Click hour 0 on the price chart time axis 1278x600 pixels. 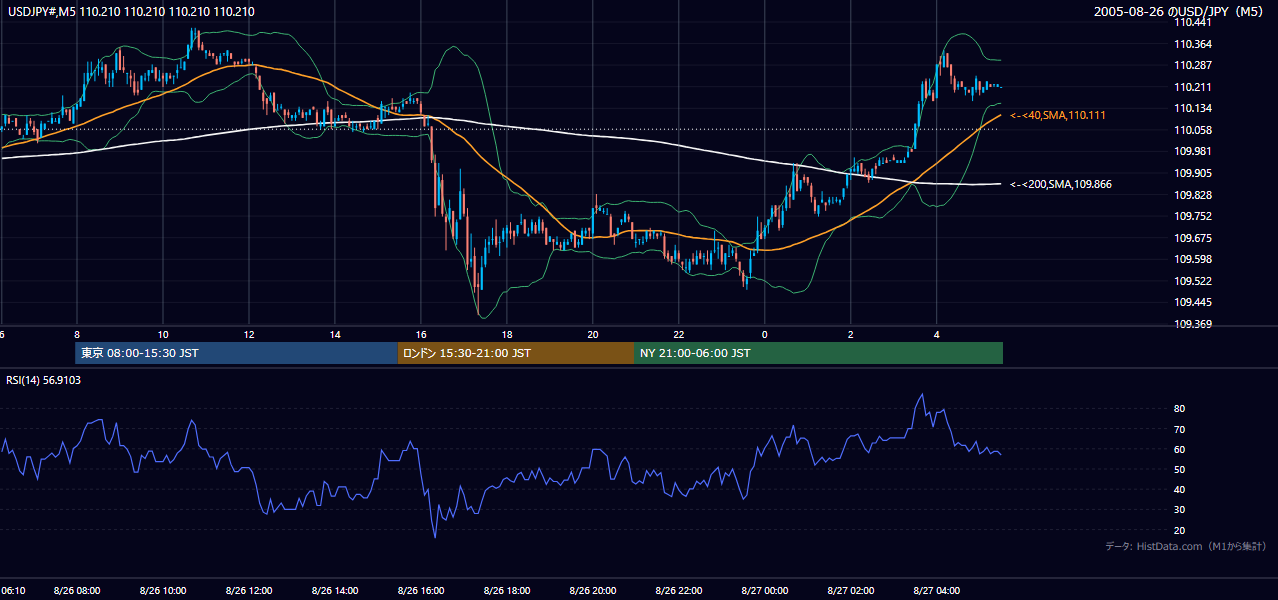pyautogui.click(x=764, y=334)
